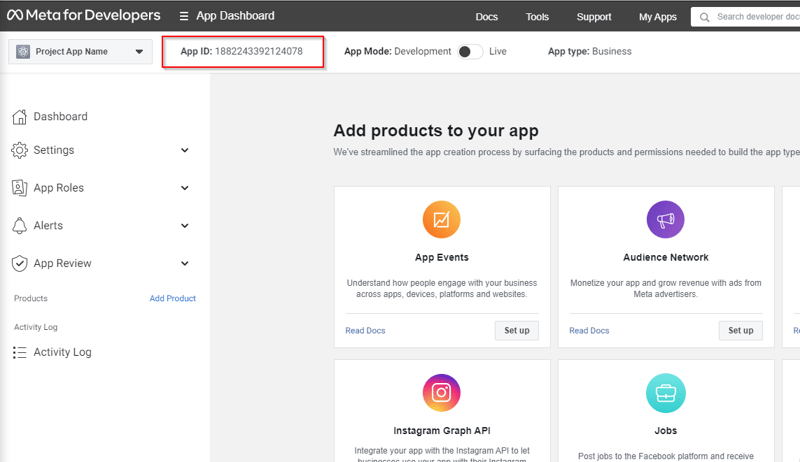Open Read Docs for Audience Network
Viewport: 800px width, 462px height.
click(x=589, y=330)
